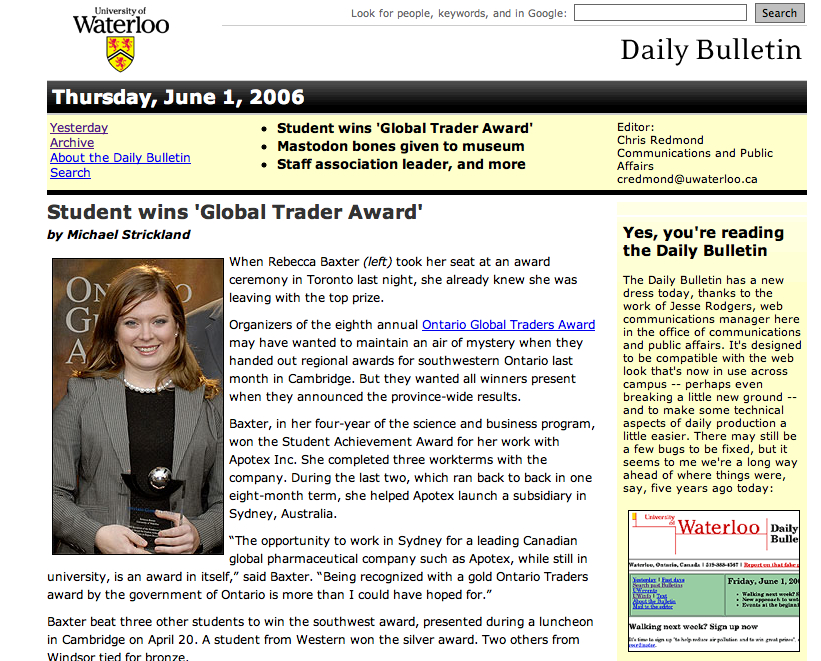Viewport: 821px width, 661px height.
Task: Click the article heading Student wins 'Global Trader Award'
Action: (235, 212)
